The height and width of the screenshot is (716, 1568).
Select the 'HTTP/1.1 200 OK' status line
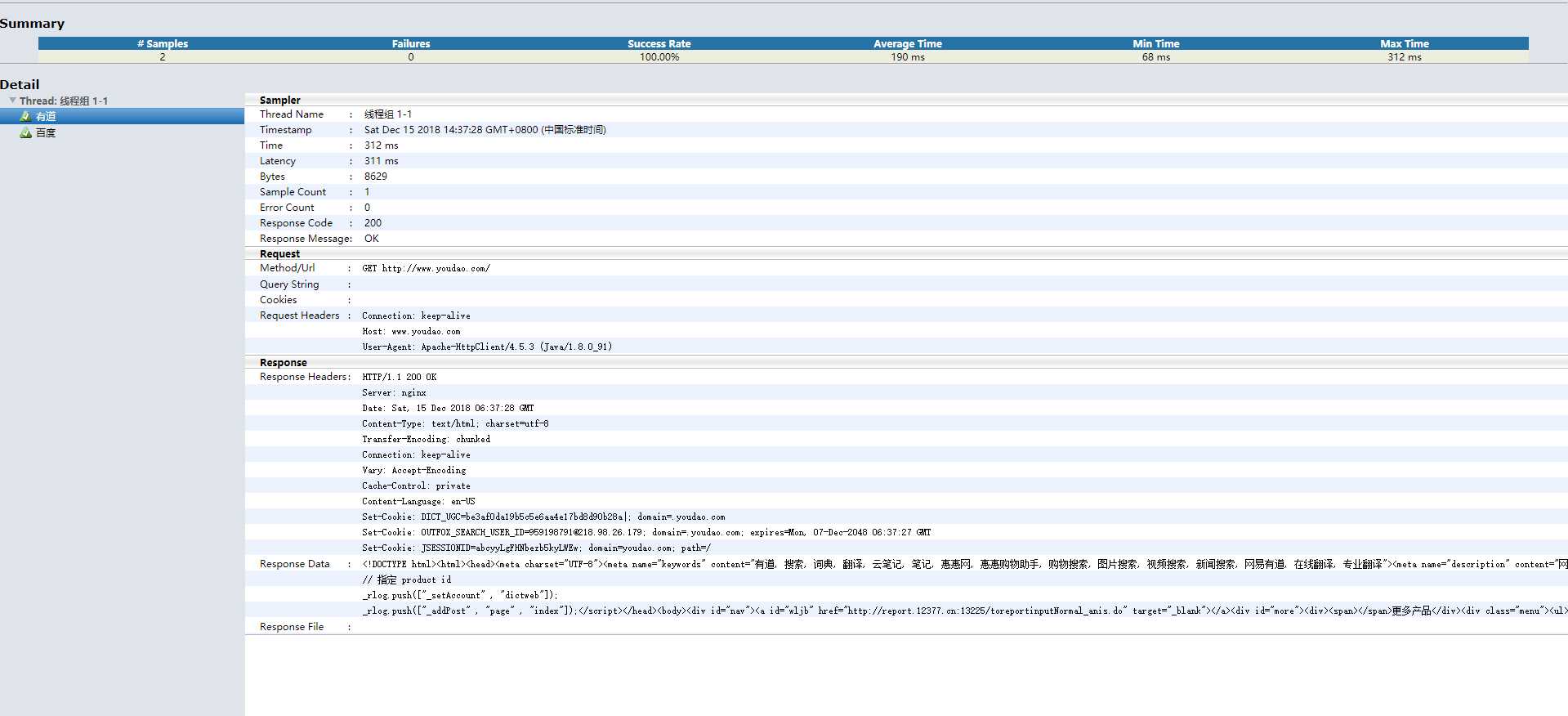[x=400, y=377]
